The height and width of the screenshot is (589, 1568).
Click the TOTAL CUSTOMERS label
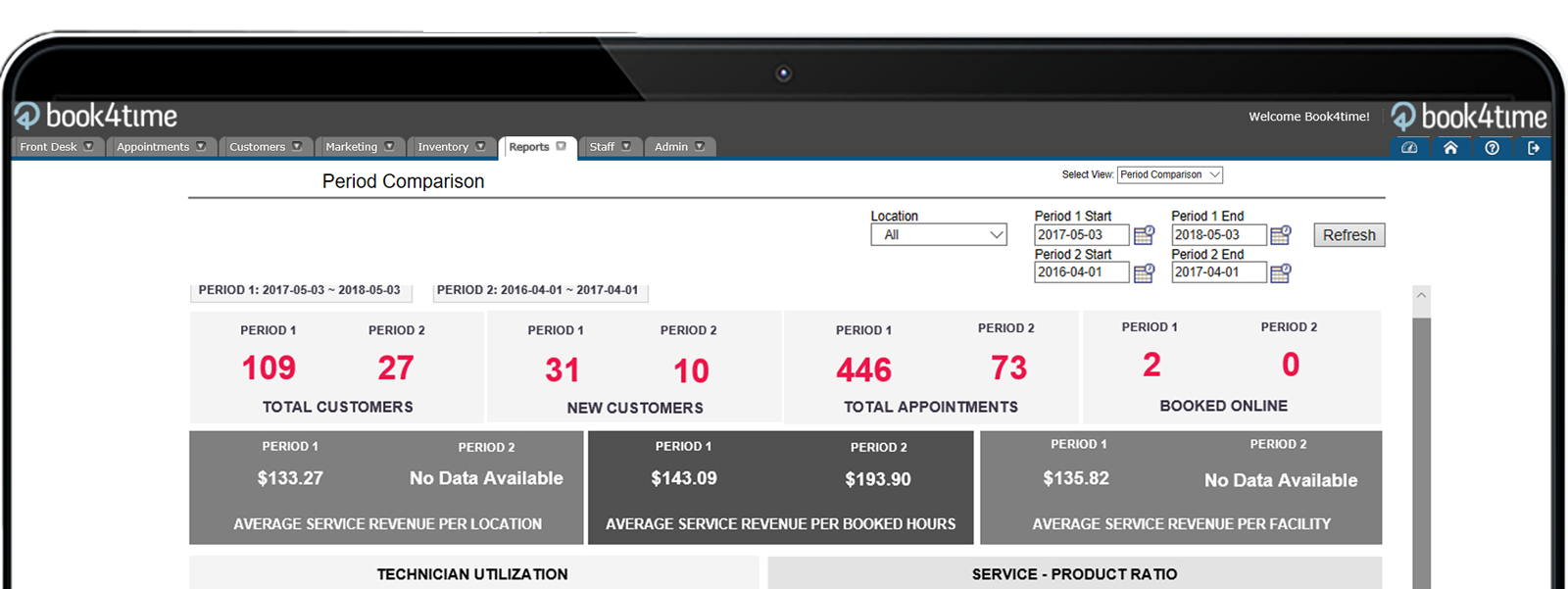[338, 407]
